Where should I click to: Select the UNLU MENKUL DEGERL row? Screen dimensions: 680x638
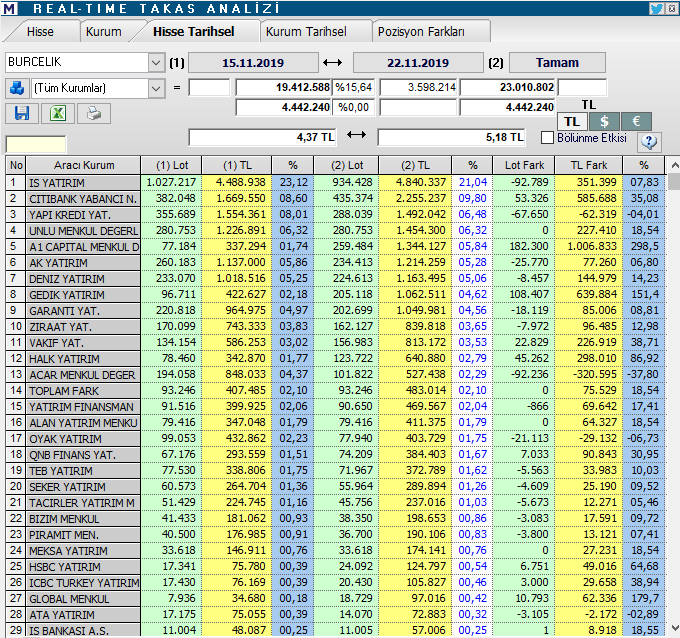pos(334,230)
